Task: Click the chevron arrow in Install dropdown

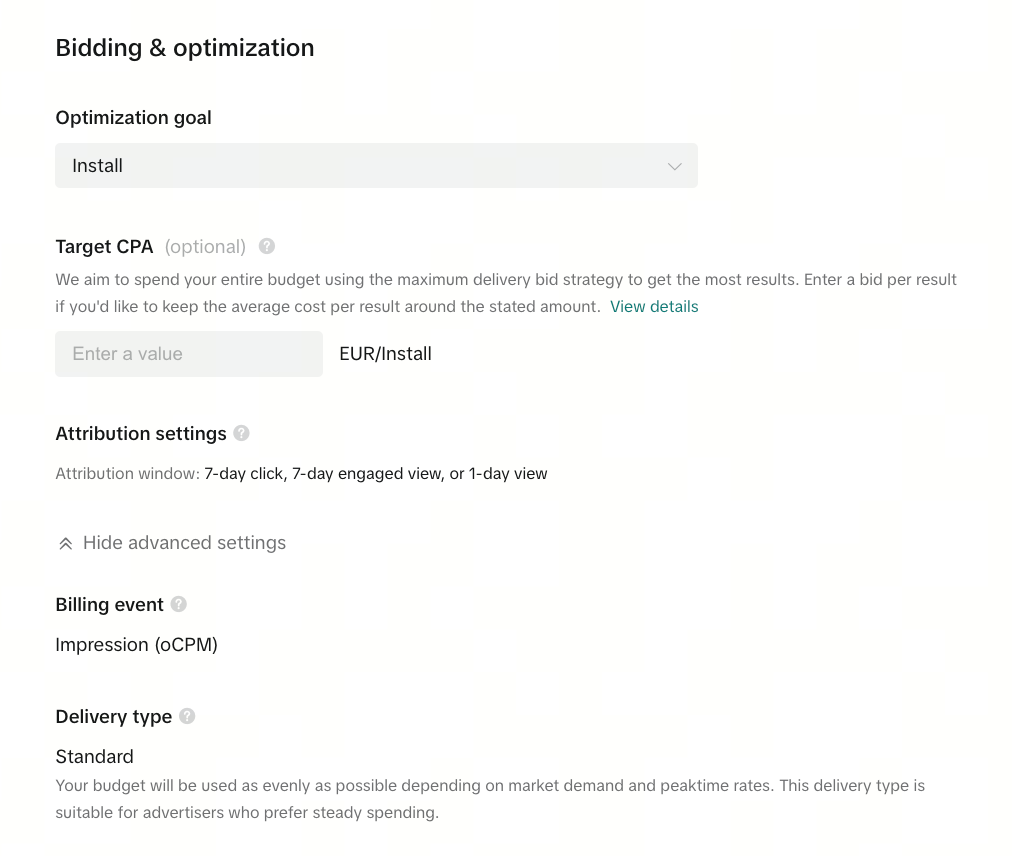Action: [674, 167]
